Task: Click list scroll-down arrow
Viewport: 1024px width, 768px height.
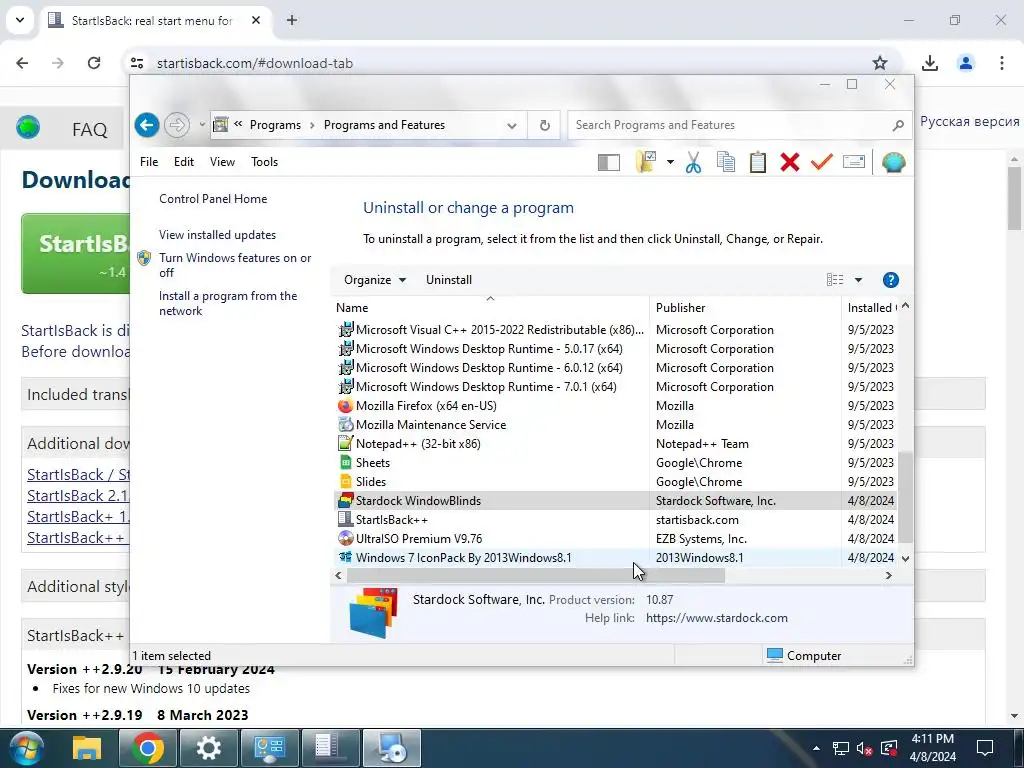Action: click(x=905, y=558)
